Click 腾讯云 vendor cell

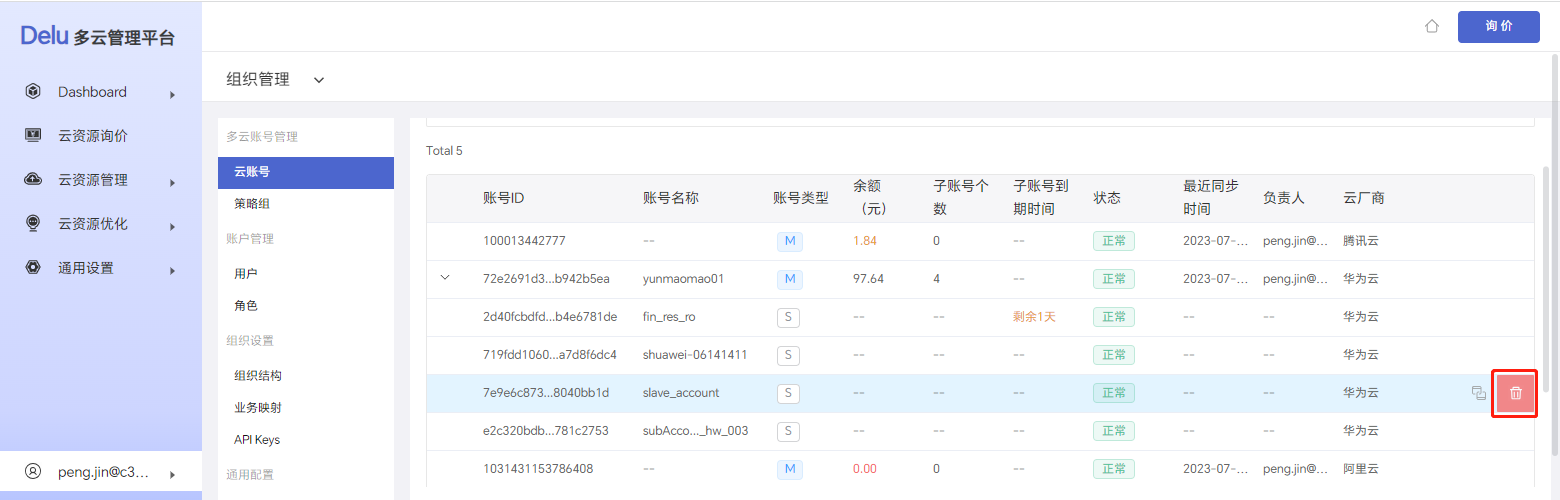coord(1361,241)
